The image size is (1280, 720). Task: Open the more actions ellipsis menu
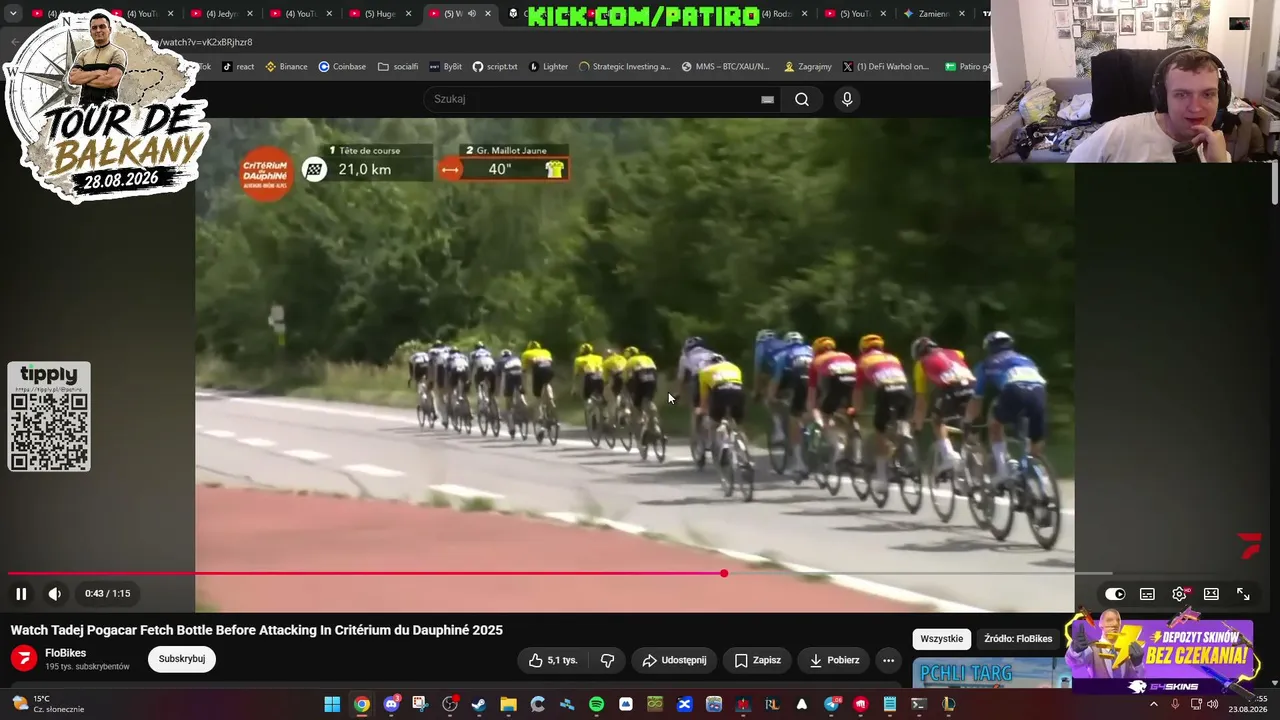point(888,660)
